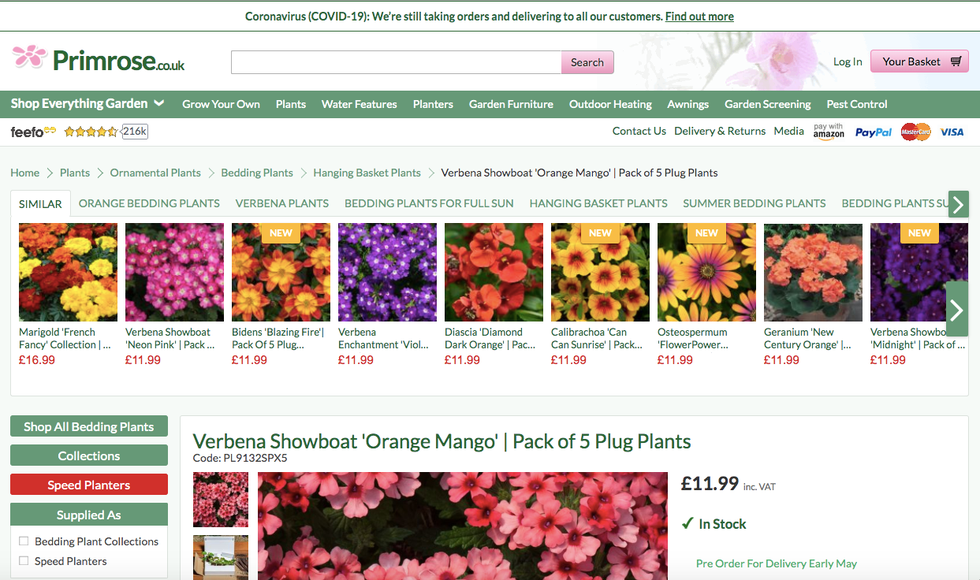
Task: Click the Search button
Action: pyautogui.click(x=587, y=62)
